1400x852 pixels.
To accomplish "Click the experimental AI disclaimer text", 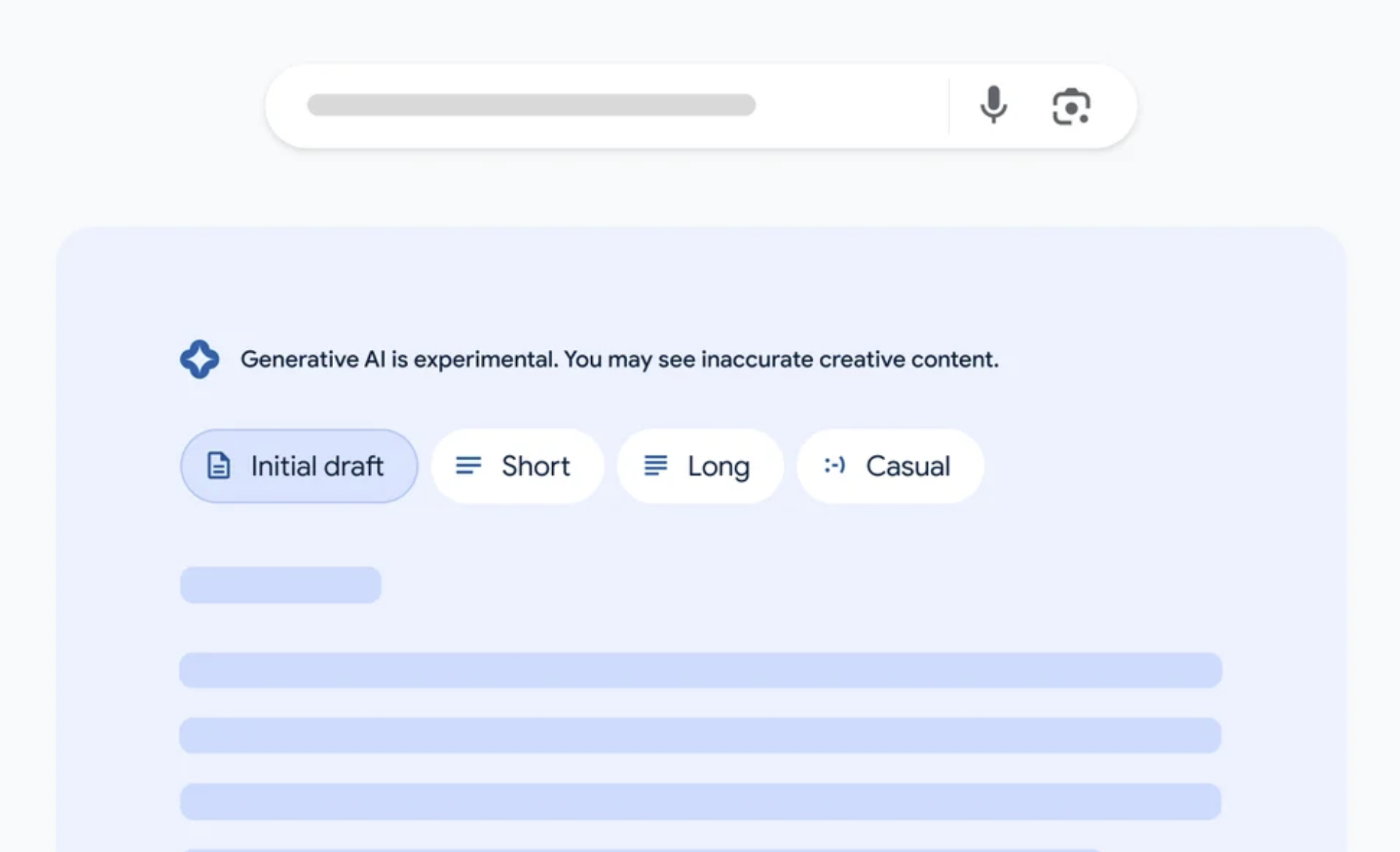I will (x=620, y=359).
